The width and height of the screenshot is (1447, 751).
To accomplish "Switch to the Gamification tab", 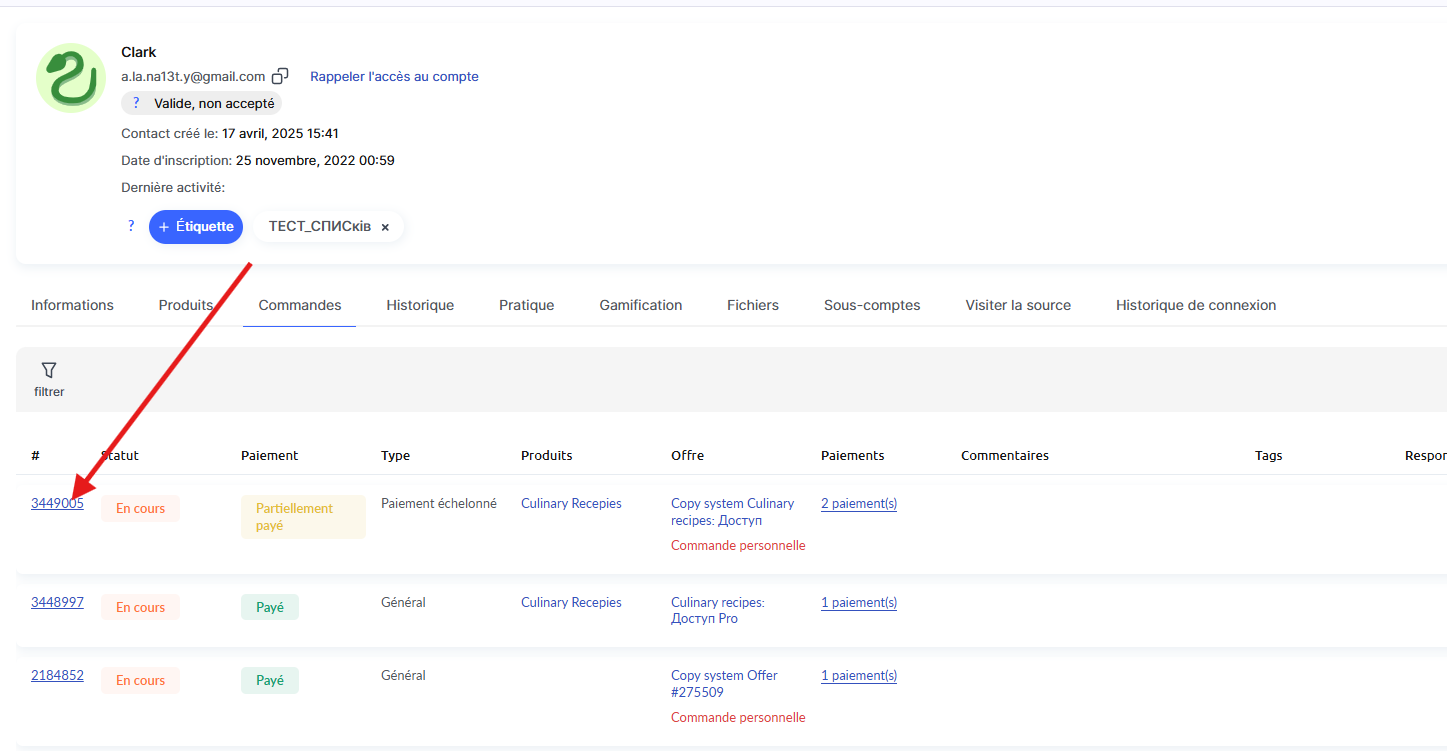I will click(x=640, y=305).
